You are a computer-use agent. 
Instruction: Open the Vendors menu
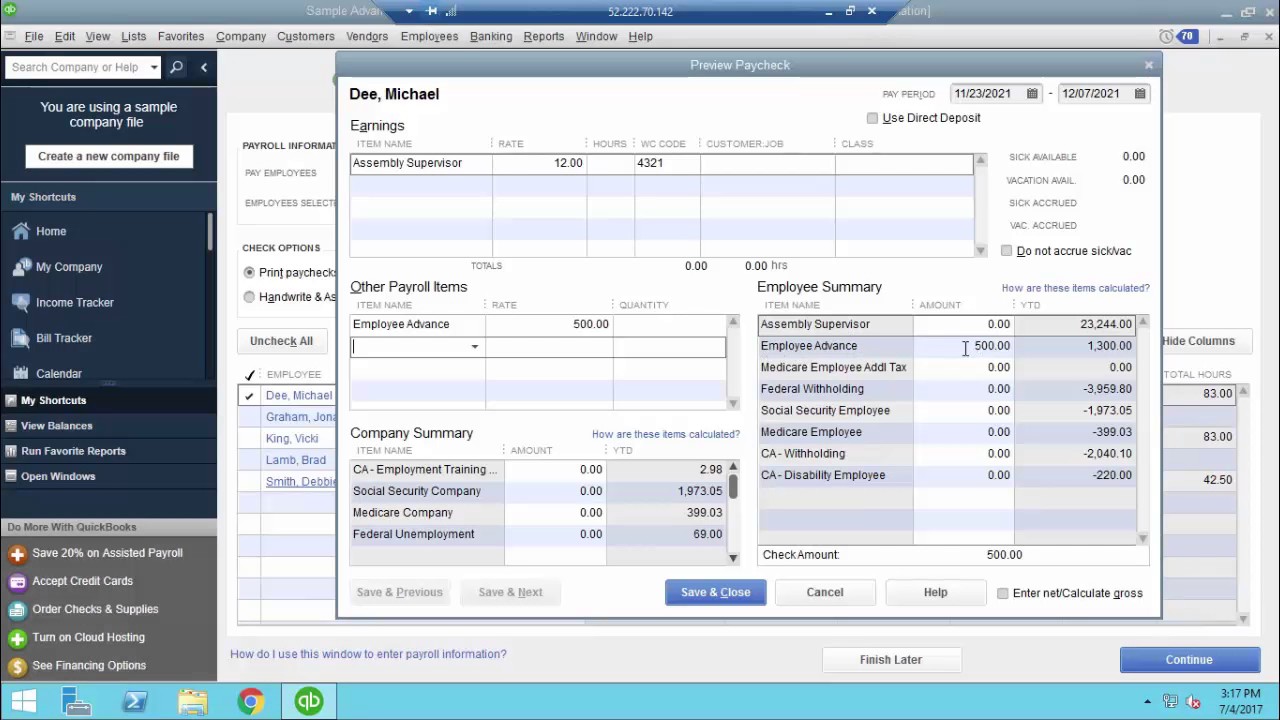click(x=367, y=36)
